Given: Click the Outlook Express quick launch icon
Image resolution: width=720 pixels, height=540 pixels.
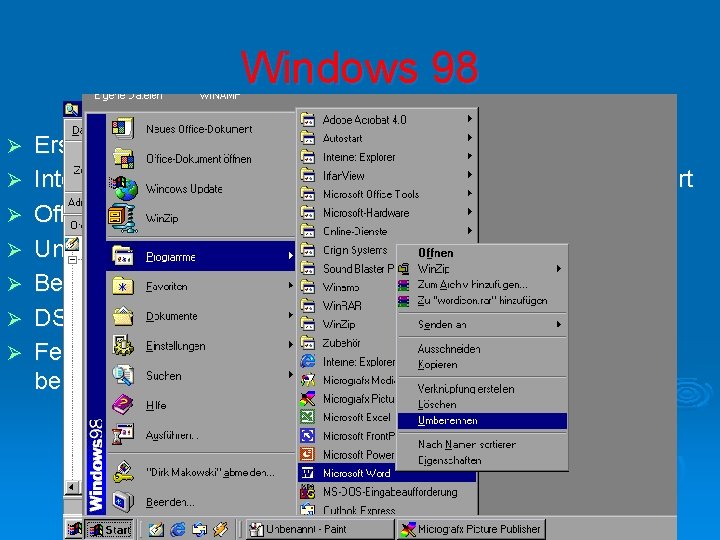Looking at the screenshot, I should pyautogui.click(x=199, y=529).
